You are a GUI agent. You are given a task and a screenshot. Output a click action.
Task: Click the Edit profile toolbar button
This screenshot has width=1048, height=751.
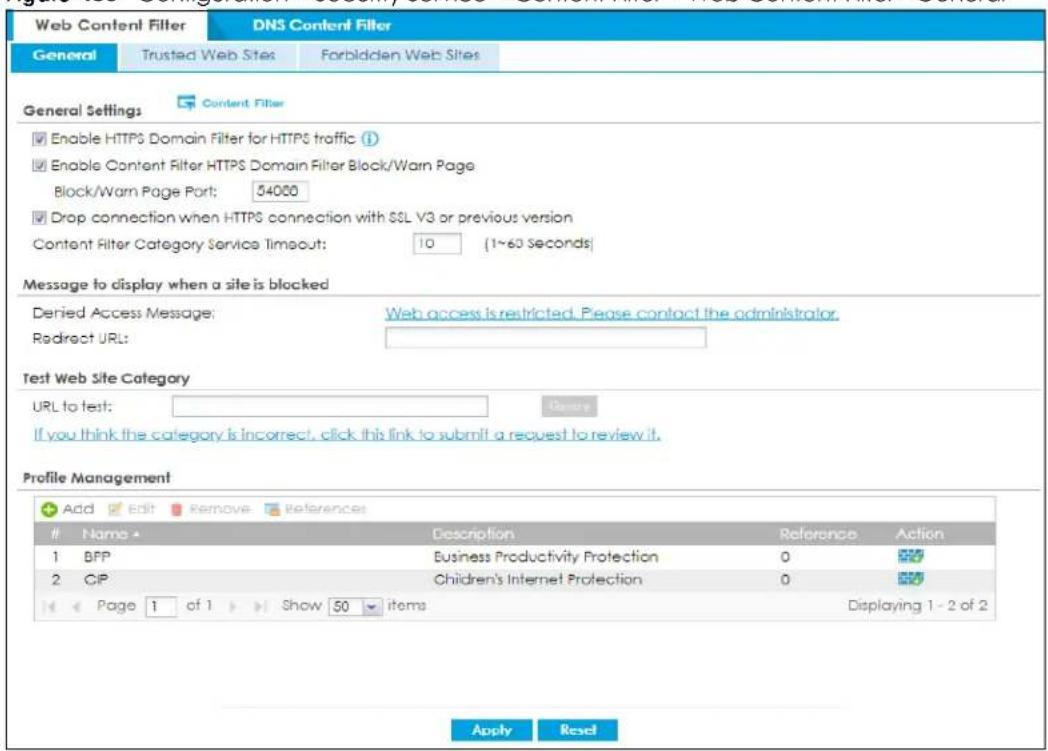132,509
